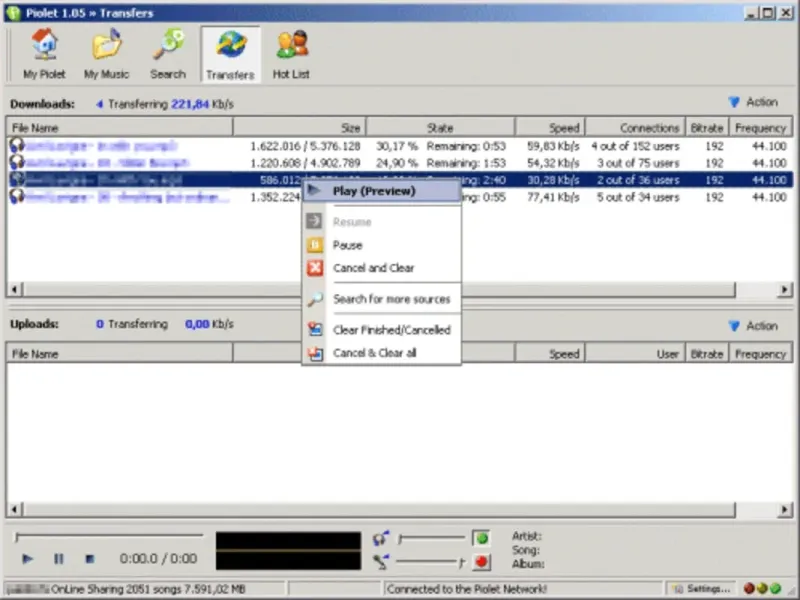Sort downloads by Bitrate column
Image resolution: width=800 pixels, height=600 pixels.
coord(707,128)
